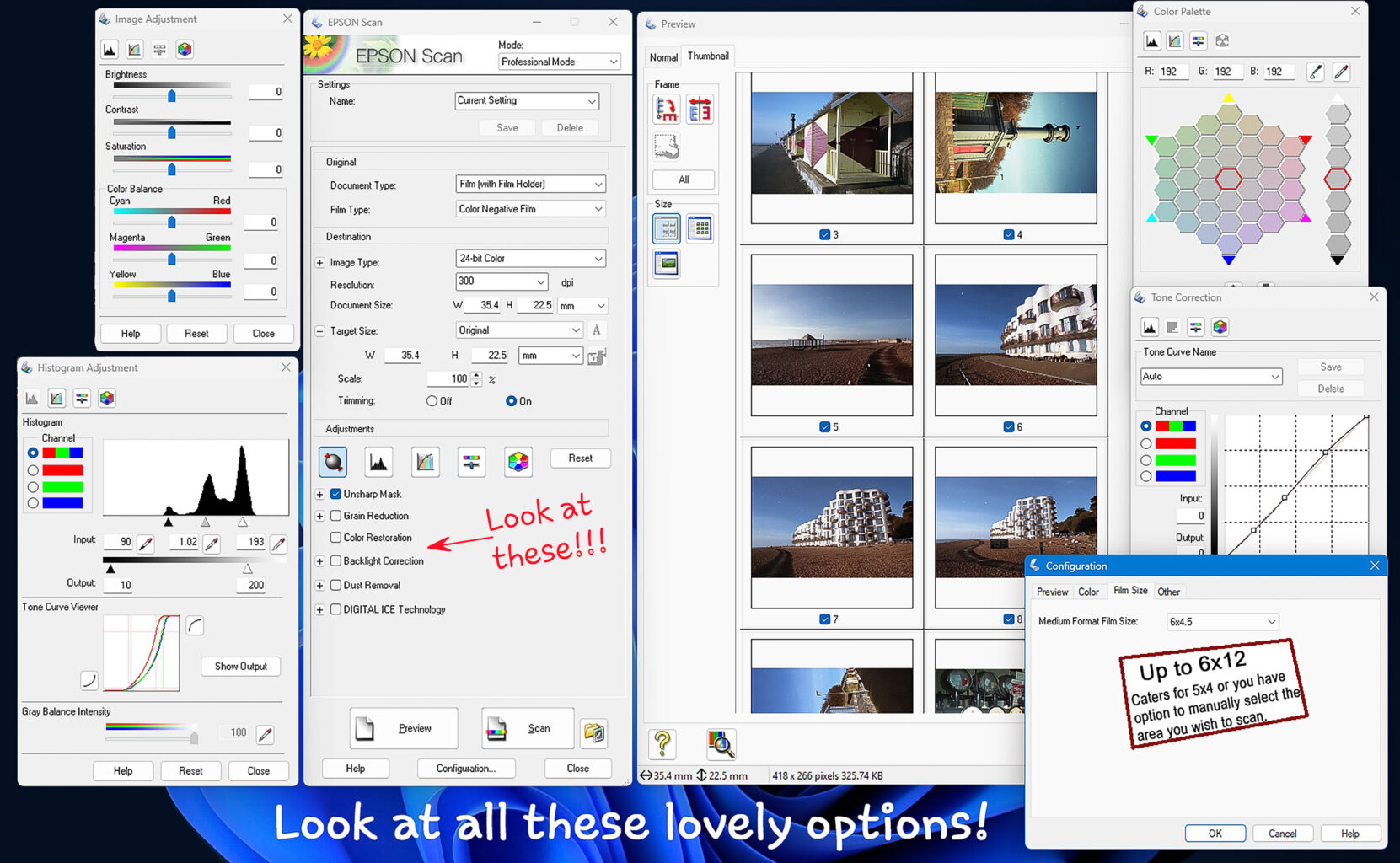Click the rotate frame icon in Preview
Image resolution: width=1400 pixels, height=863 pixels.
click(666, 110)
